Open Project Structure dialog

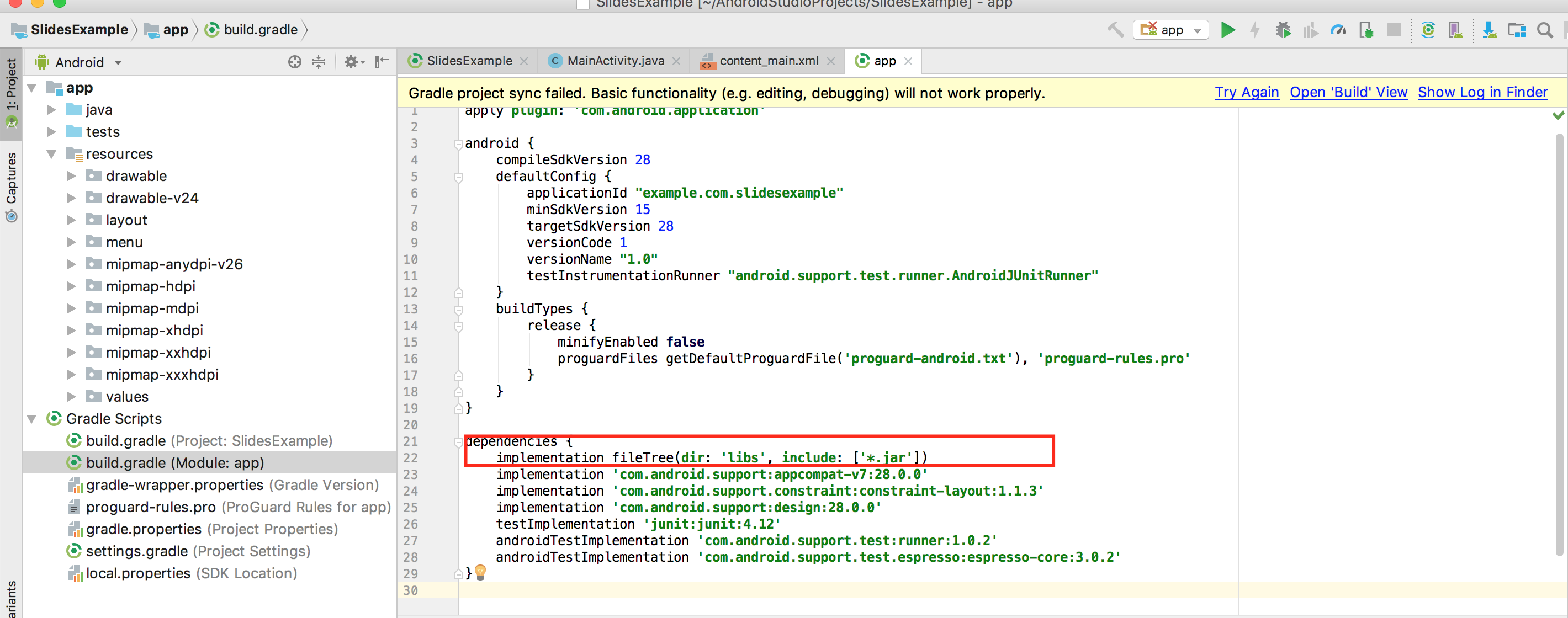point(1517,30)
